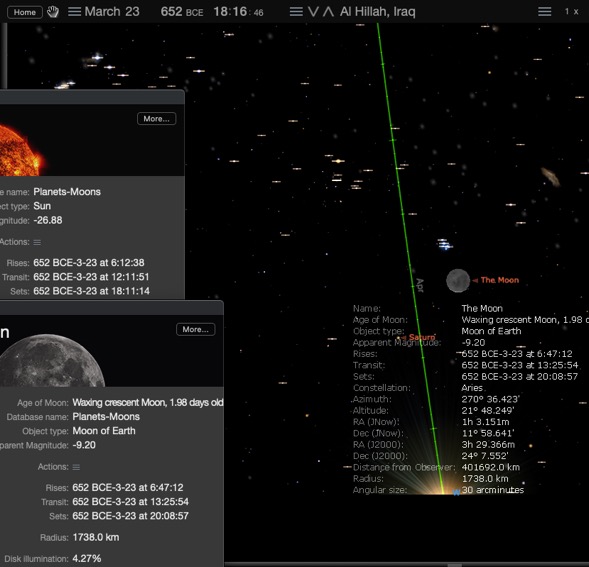The height and width of the screenshot is (567, 589).
Task: Open the time rate hamburger menu
Action: [544, 12]
